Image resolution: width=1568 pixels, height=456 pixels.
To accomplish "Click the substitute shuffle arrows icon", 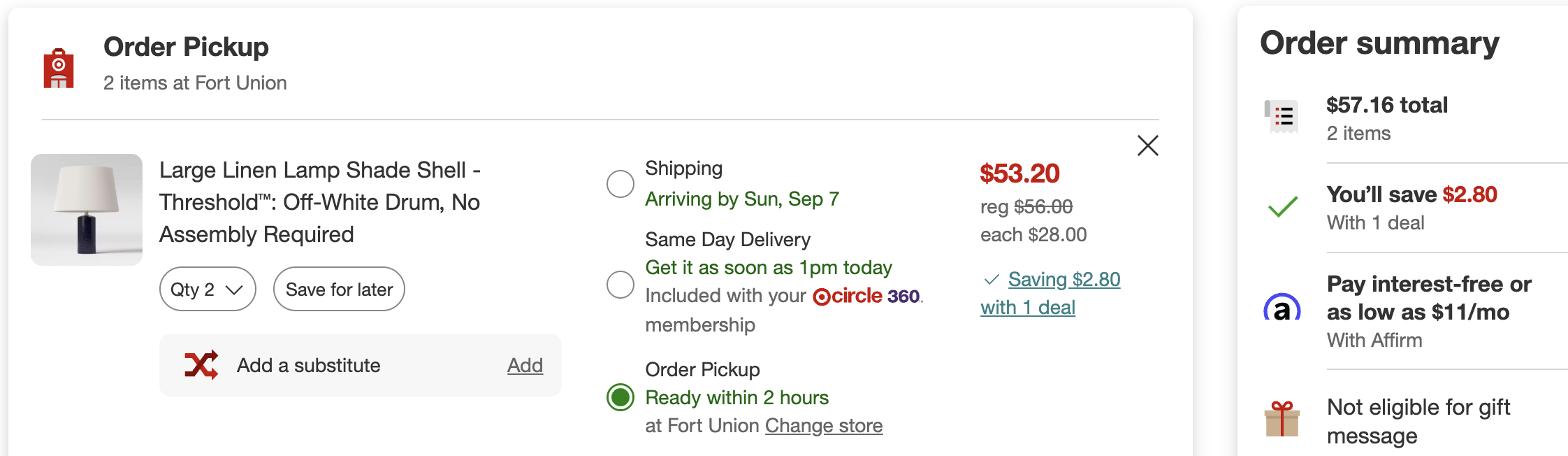I will (x=201, y=365).
